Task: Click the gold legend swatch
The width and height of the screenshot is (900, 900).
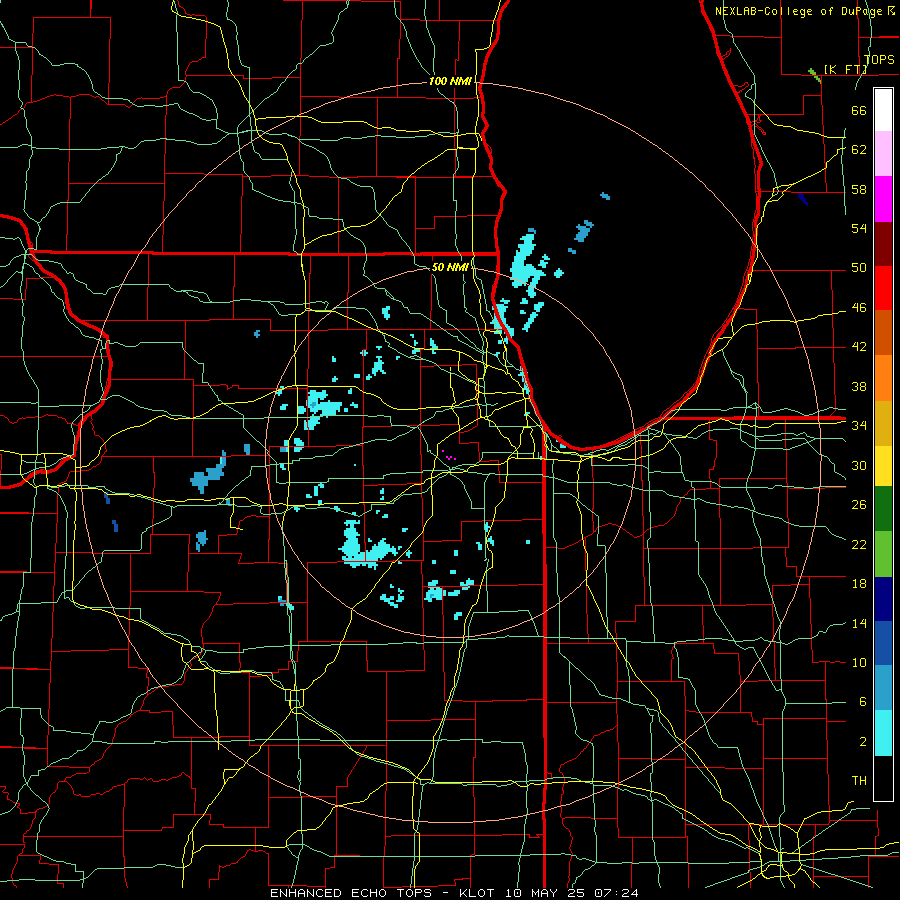Action: [883, 423]
